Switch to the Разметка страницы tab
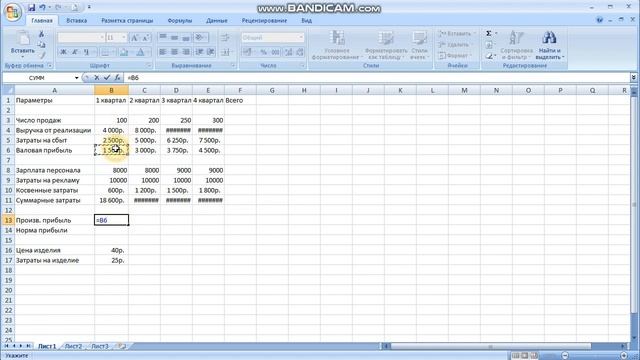640x360 pixels. click(127, 20)
